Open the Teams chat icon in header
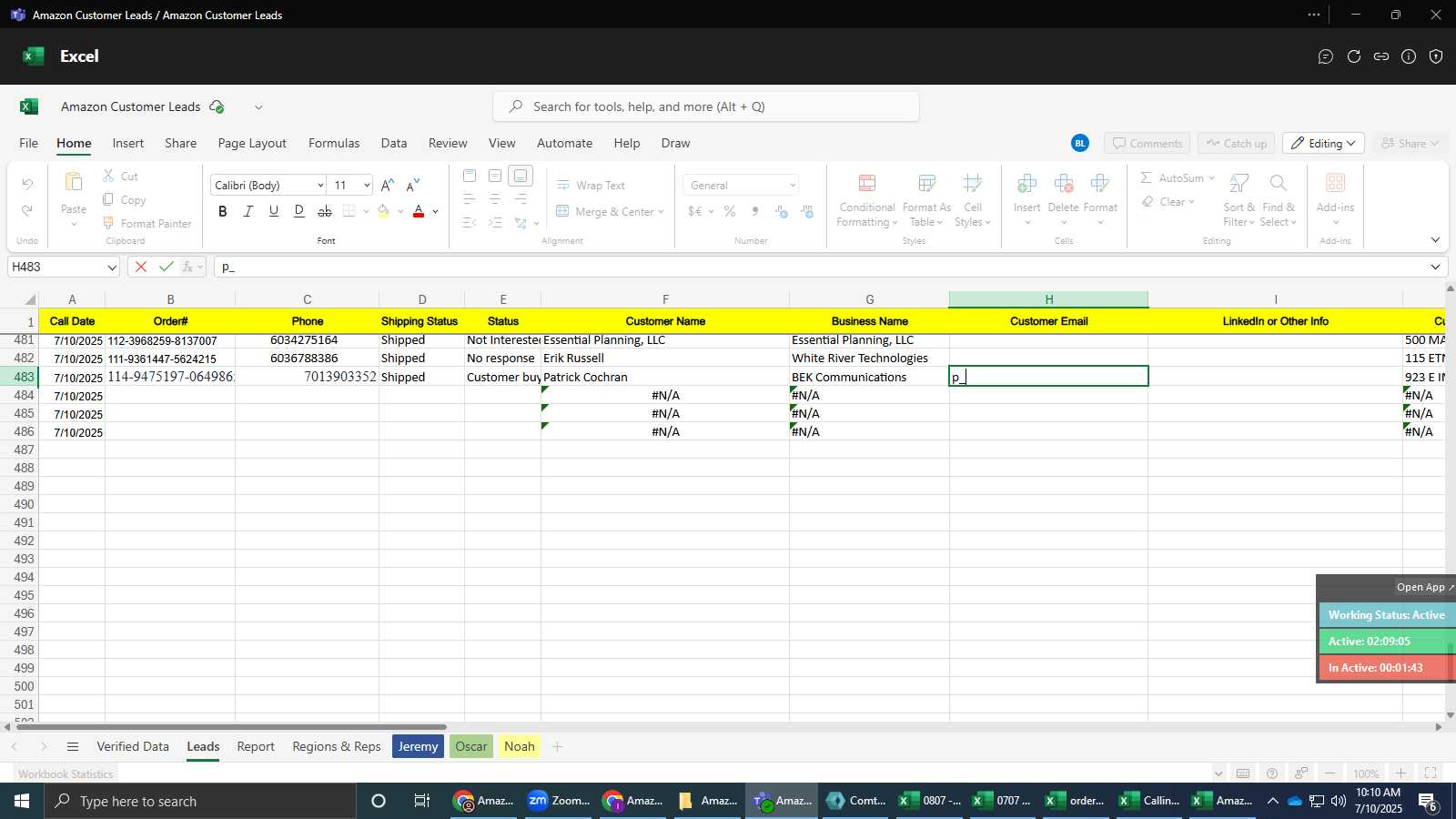The image size is (1456, 819). (1326, 56)
